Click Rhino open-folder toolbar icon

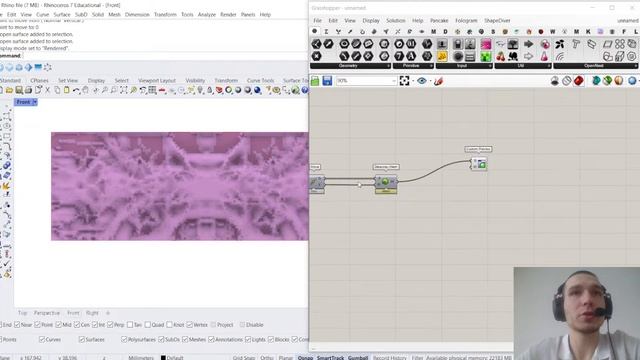(x=9, y=90)
